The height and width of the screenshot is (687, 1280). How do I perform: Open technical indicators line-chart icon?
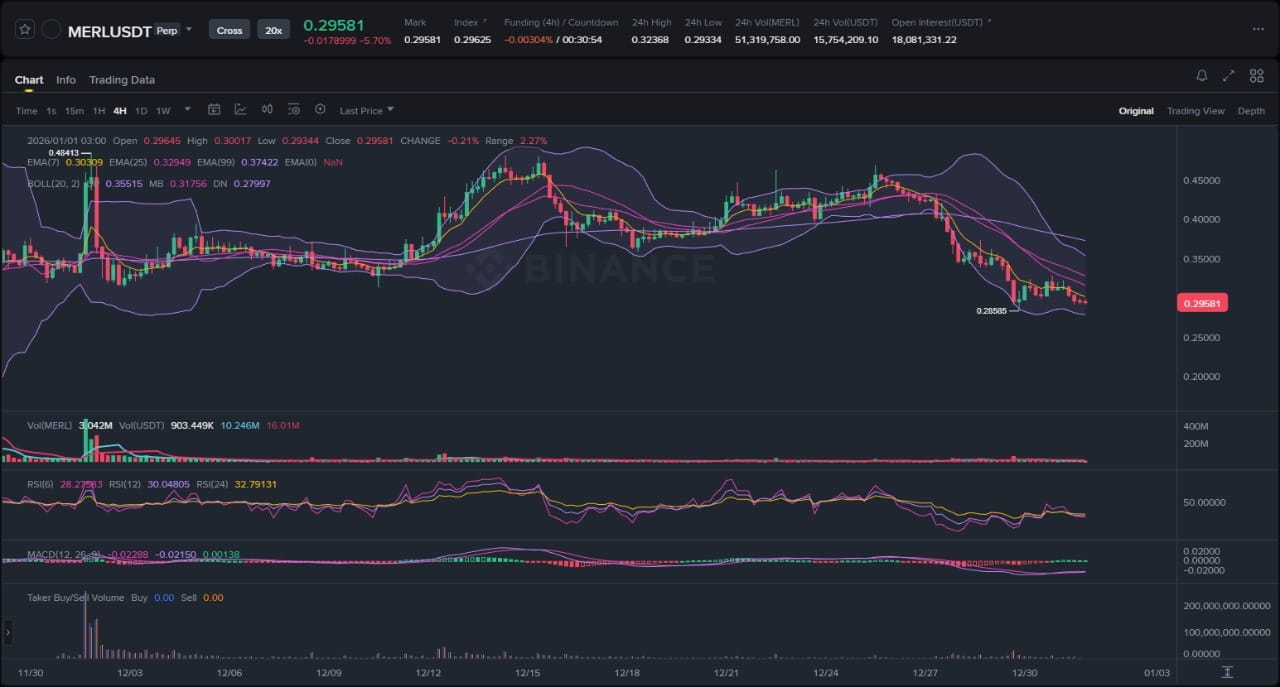[x=241, y=110]
